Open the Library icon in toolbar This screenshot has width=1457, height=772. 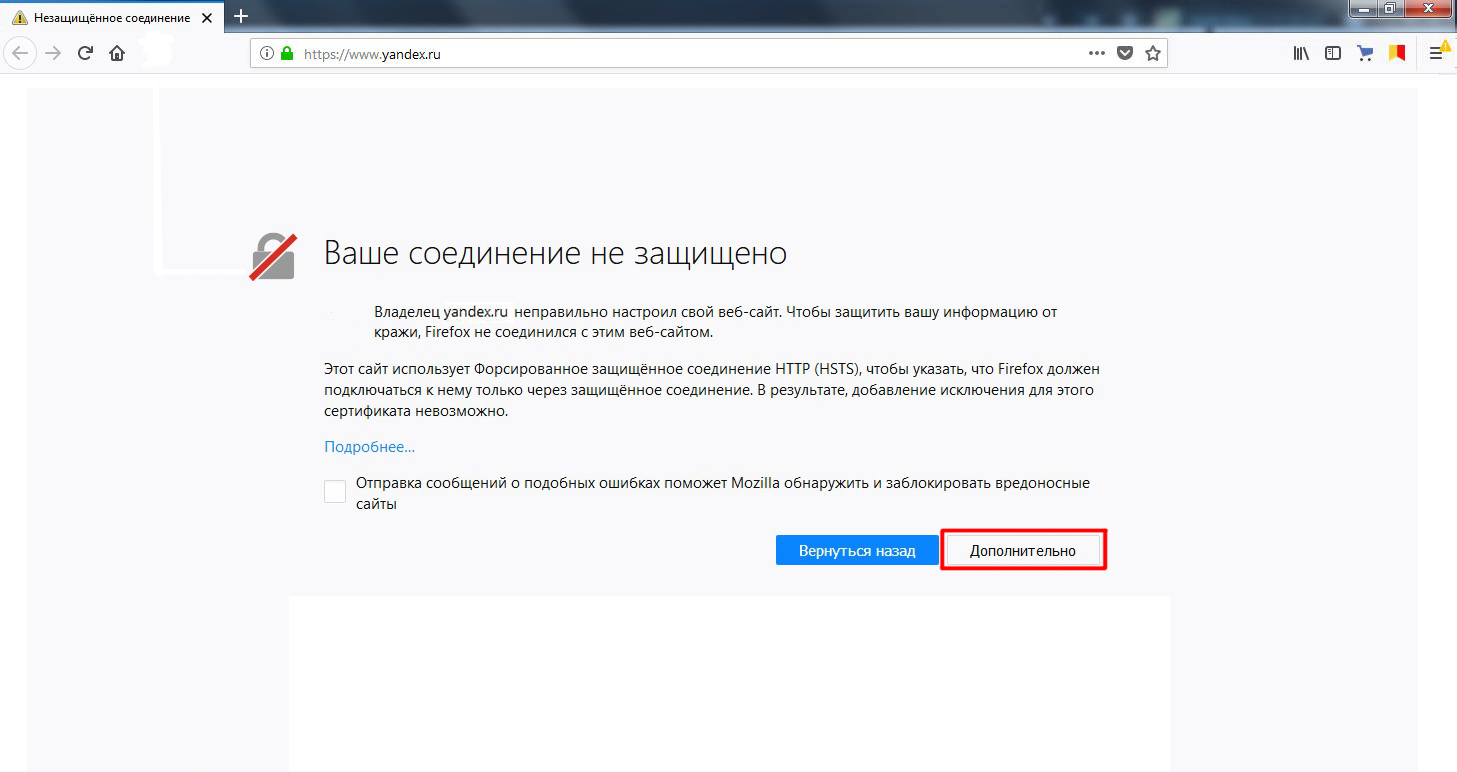pyautogui.click(x=1301, y=54)
